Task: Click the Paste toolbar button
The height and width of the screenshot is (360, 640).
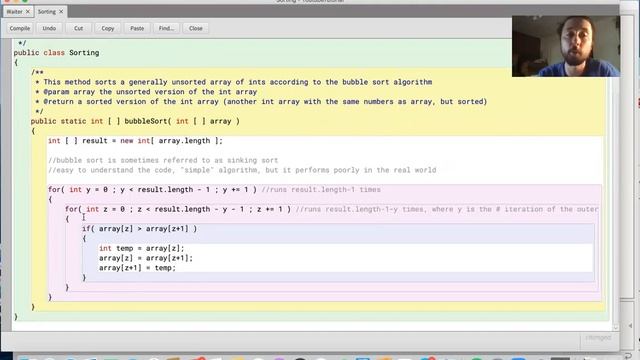Action: point(137,28)
